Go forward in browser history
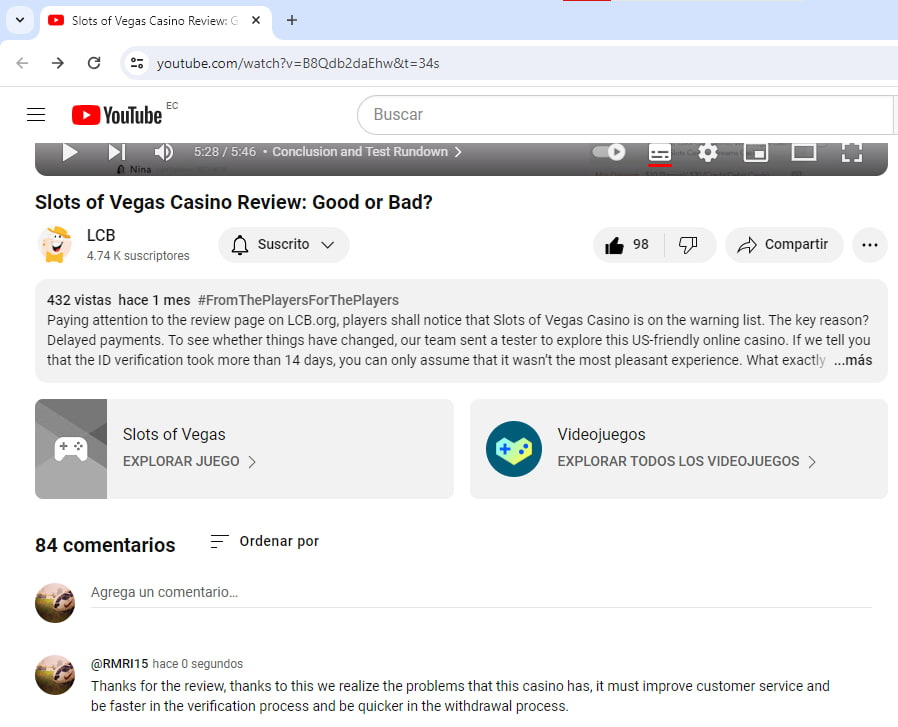The width and height of the screenshot is (898, 727). pos(58,63)
